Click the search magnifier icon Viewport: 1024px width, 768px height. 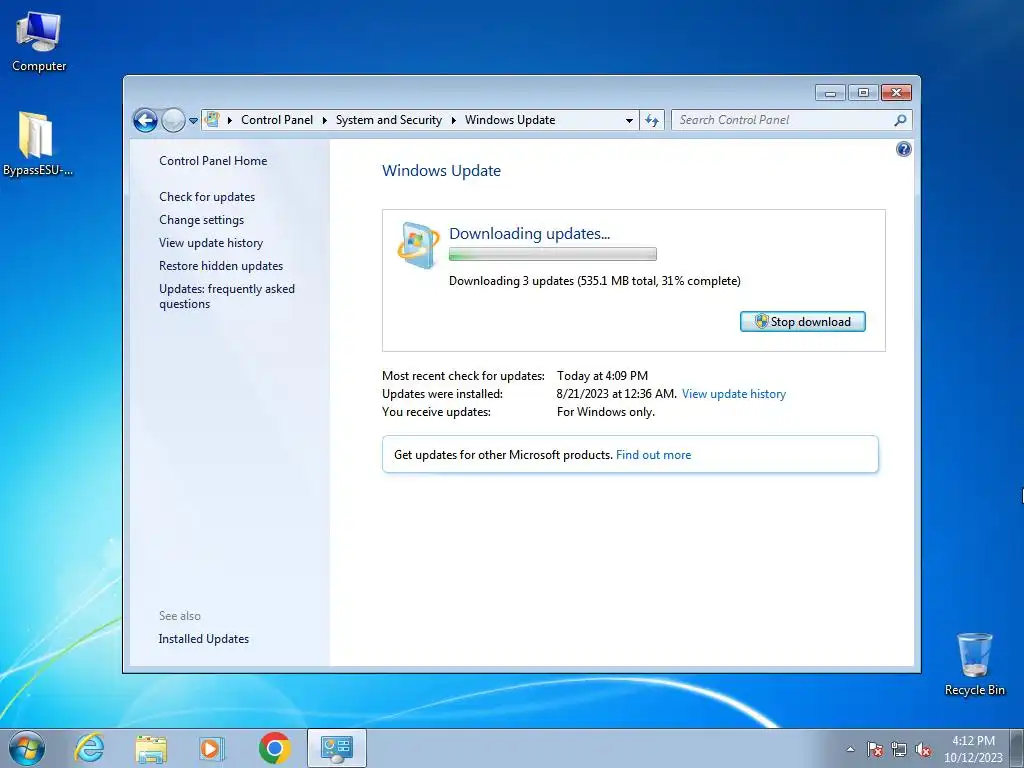pos(901,120)
